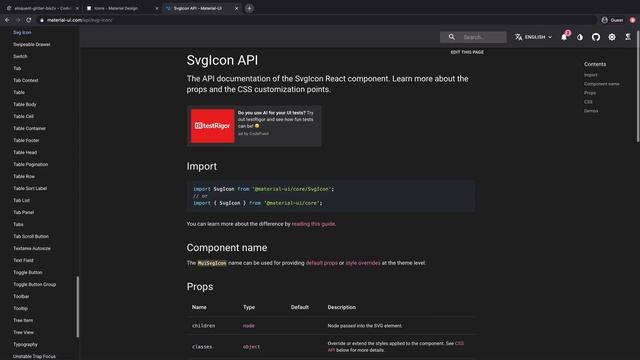Click the translate language icon
Screen dimensions: 640x360
click(518, 37)
